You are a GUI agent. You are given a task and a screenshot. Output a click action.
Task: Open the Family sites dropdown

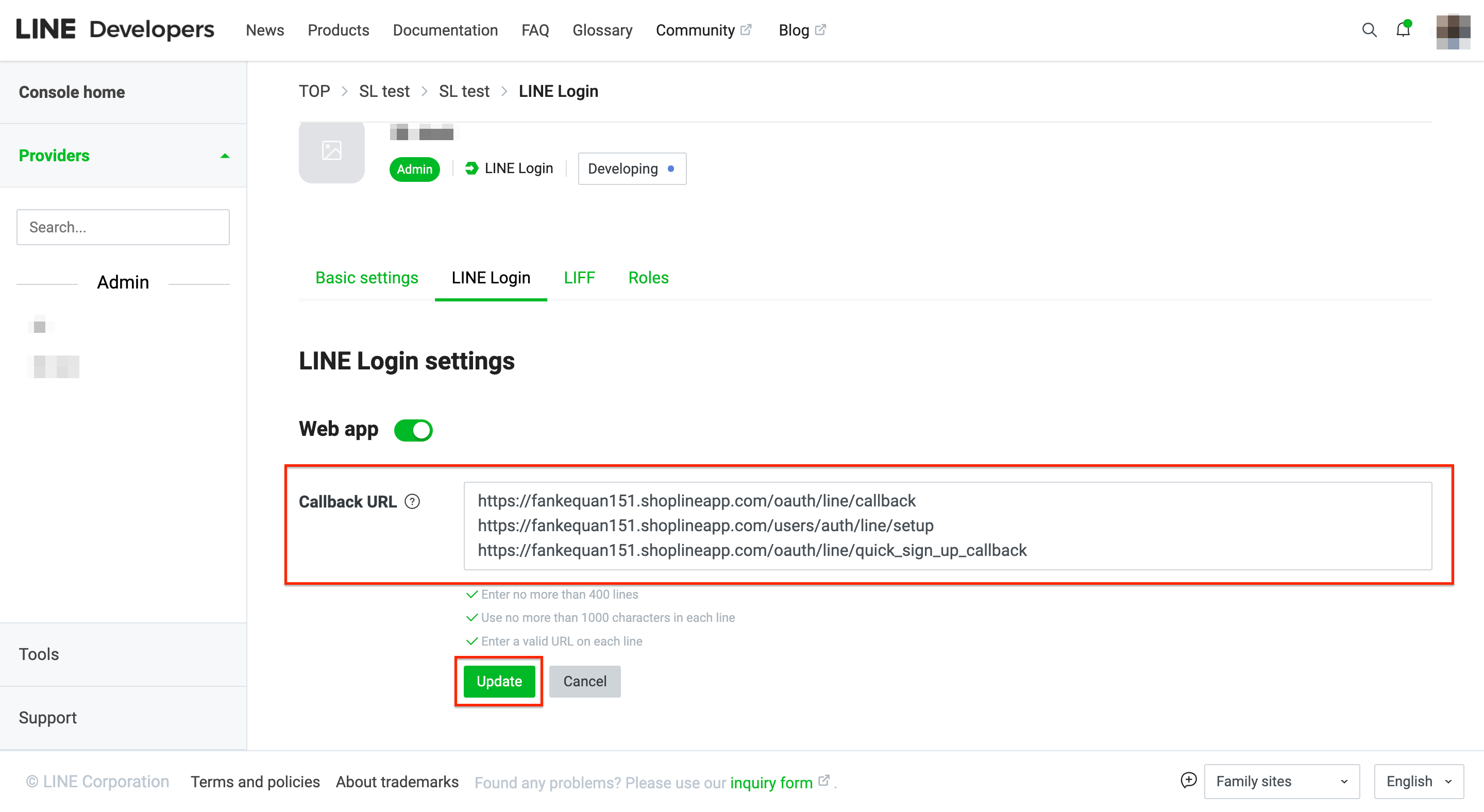coord(1281,782)
